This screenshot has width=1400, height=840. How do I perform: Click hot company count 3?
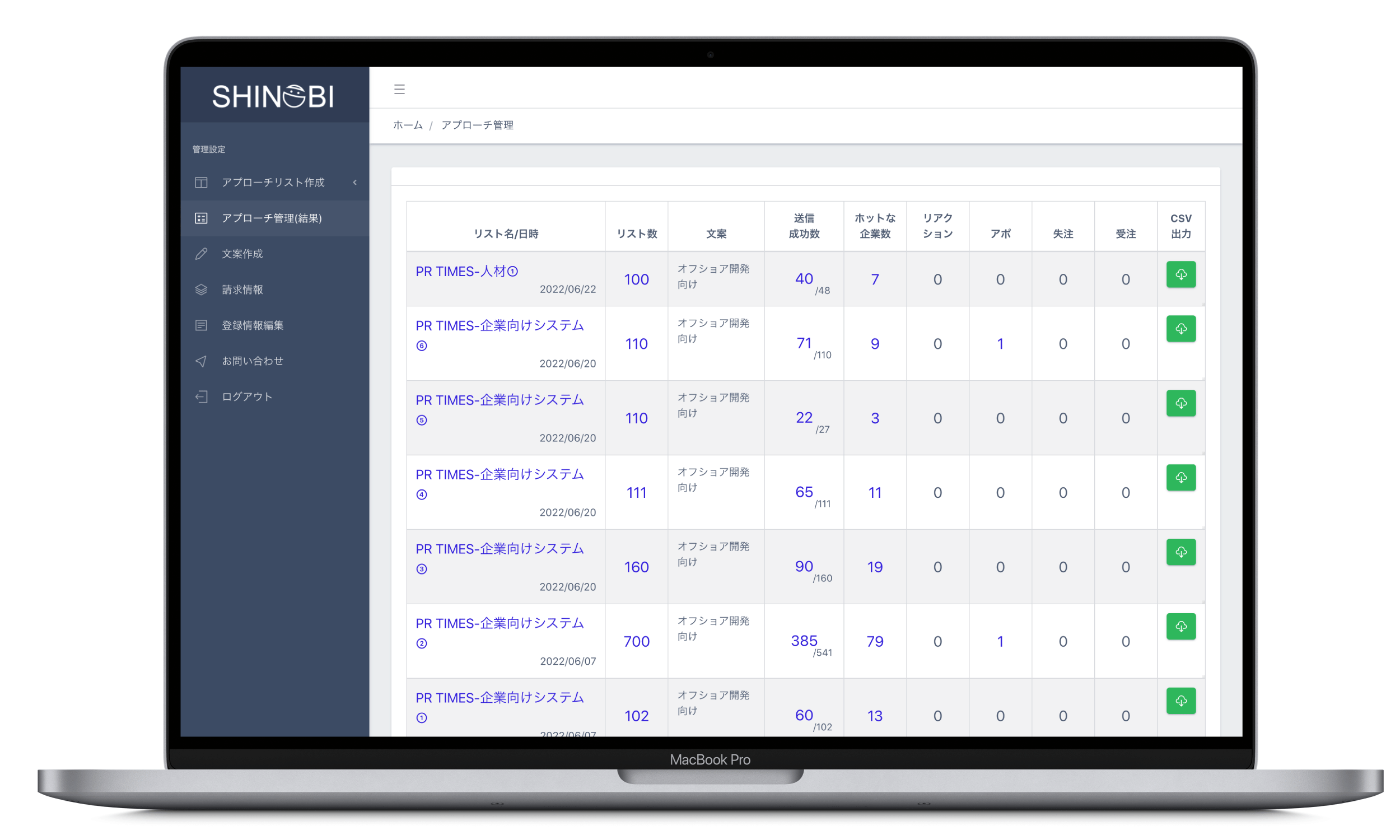[874, 418]
